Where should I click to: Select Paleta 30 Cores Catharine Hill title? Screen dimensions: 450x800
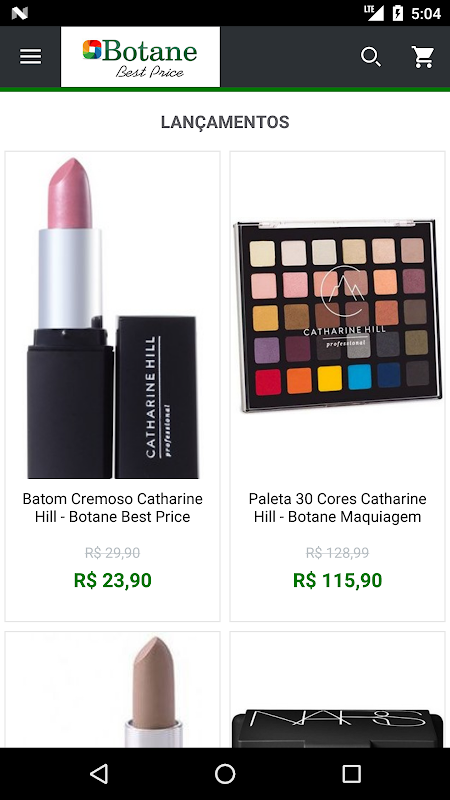coord(337,508)
